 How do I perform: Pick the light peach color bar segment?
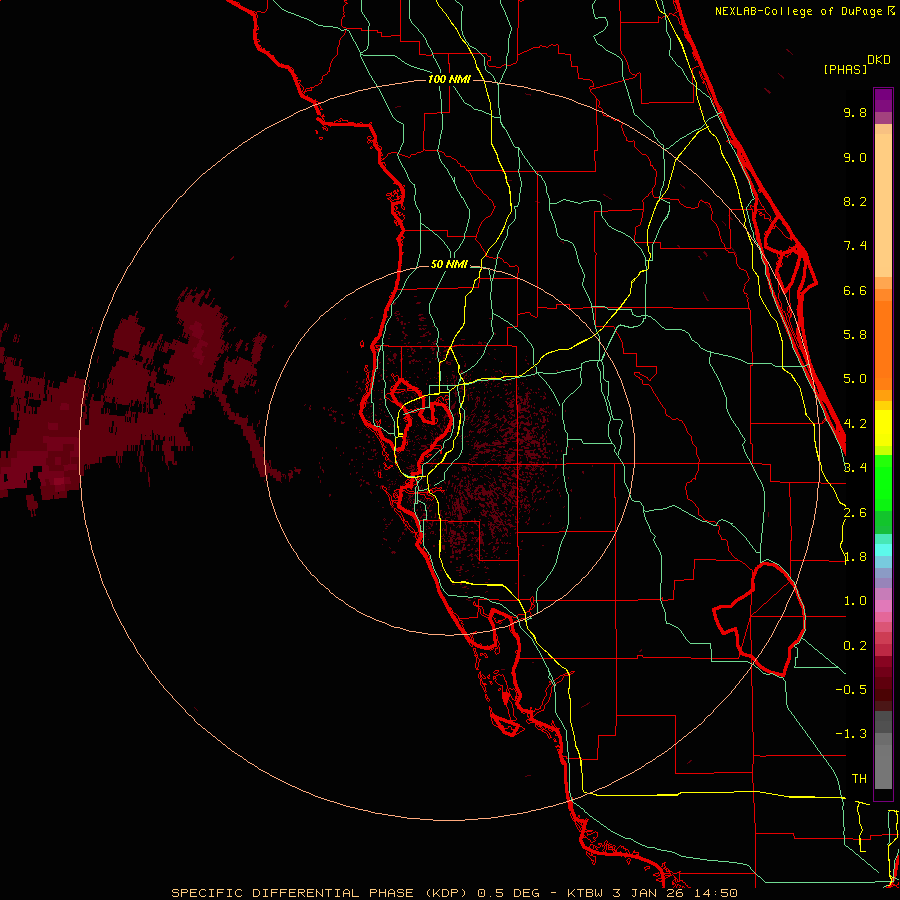click(x=883, y=205)
